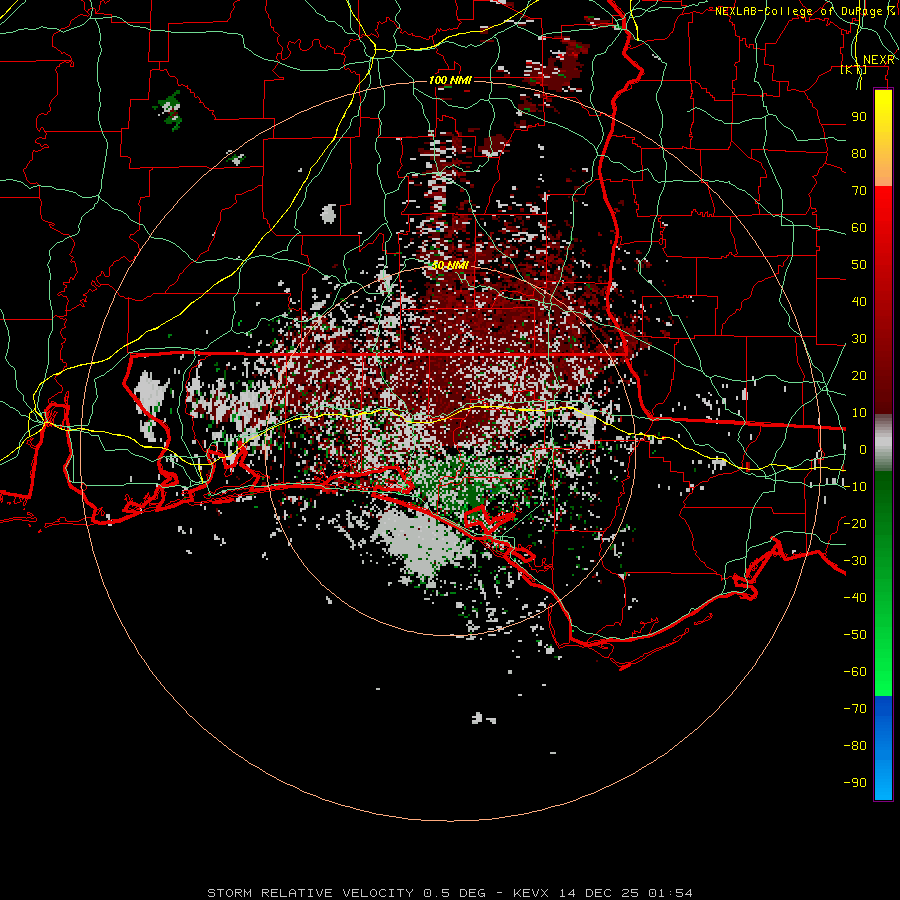Click the large gray echo patch offshore
This screenshot has width=900, height=900.
point(422,544)
